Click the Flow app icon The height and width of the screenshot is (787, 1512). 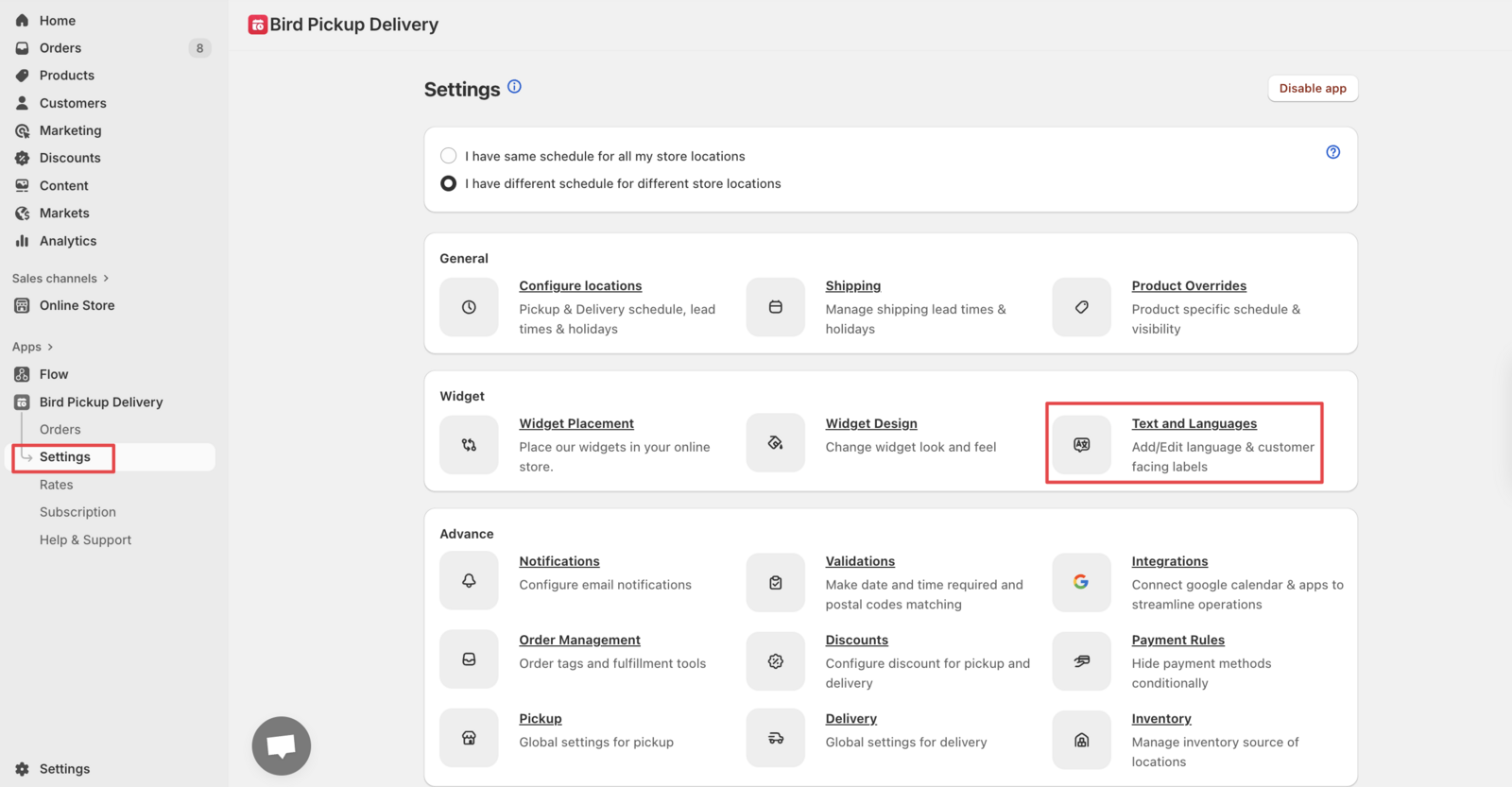coord(22,374)
